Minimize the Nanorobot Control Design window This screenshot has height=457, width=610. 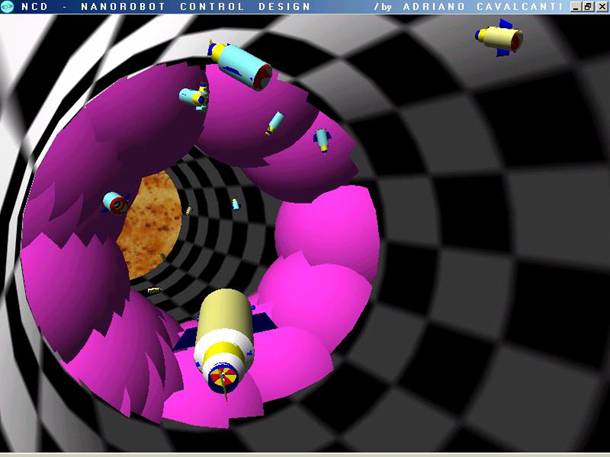pyautogui.click(x=576, y=7)
